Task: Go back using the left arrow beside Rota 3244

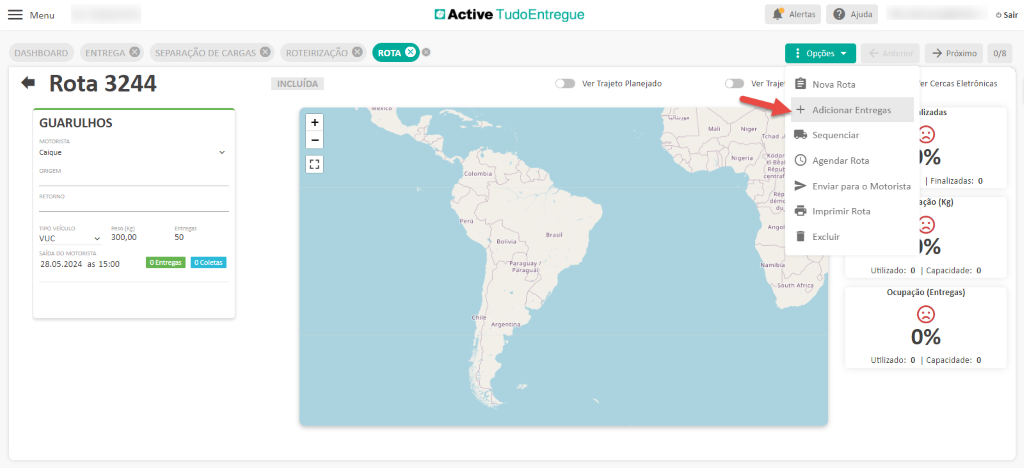Action: (28, 83)
